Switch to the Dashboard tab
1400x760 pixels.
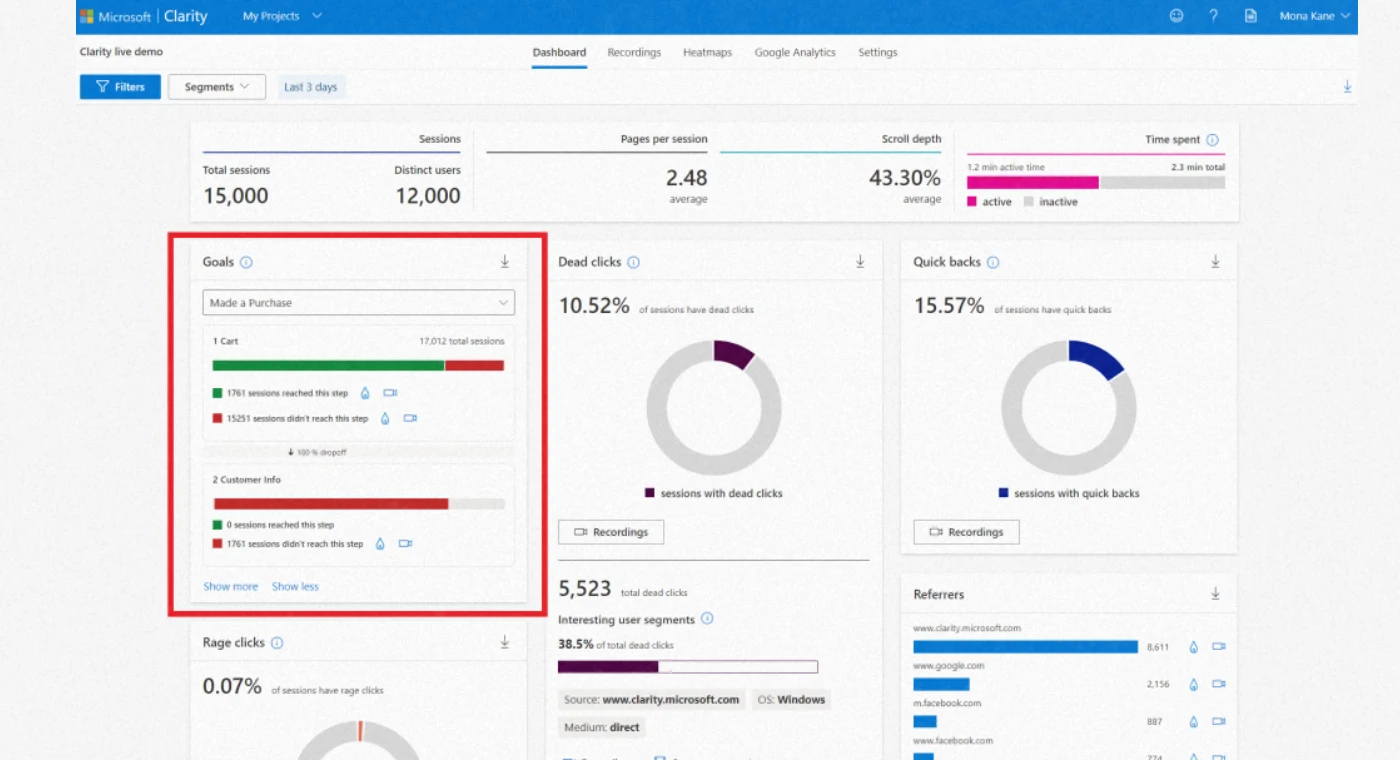(559, 53)
